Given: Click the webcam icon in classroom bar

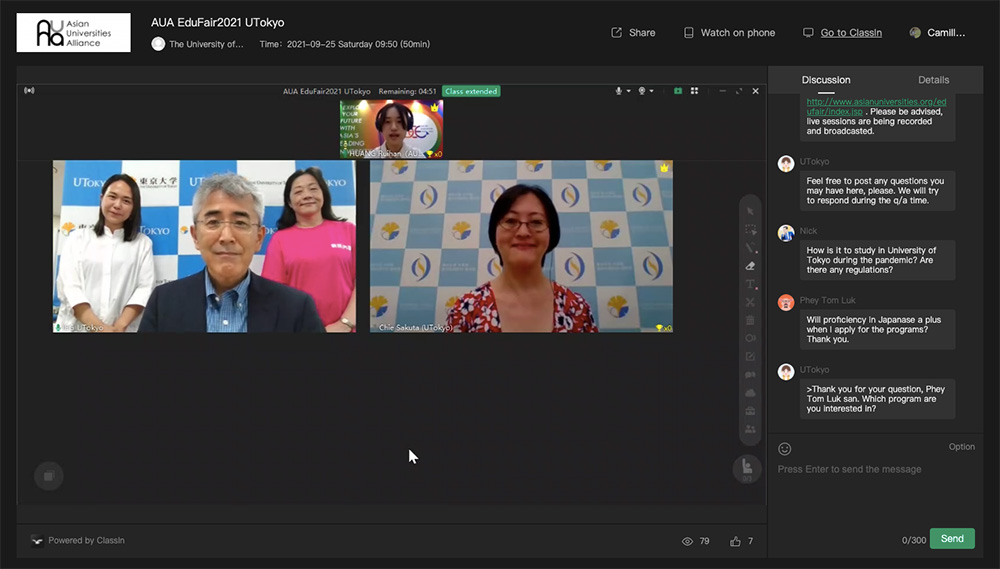Looking at the screenshot, I should (642, 91).
